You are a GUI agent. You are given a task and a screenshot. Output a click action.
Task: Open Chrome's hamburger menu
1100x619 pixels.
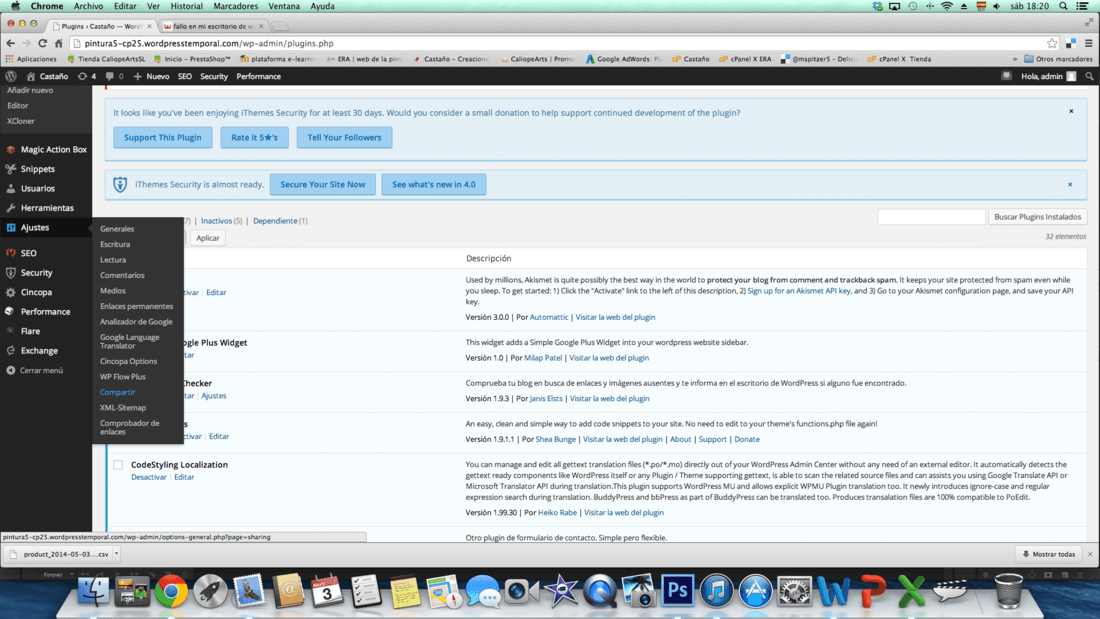pyautogui.click(x=1089, y=44)
